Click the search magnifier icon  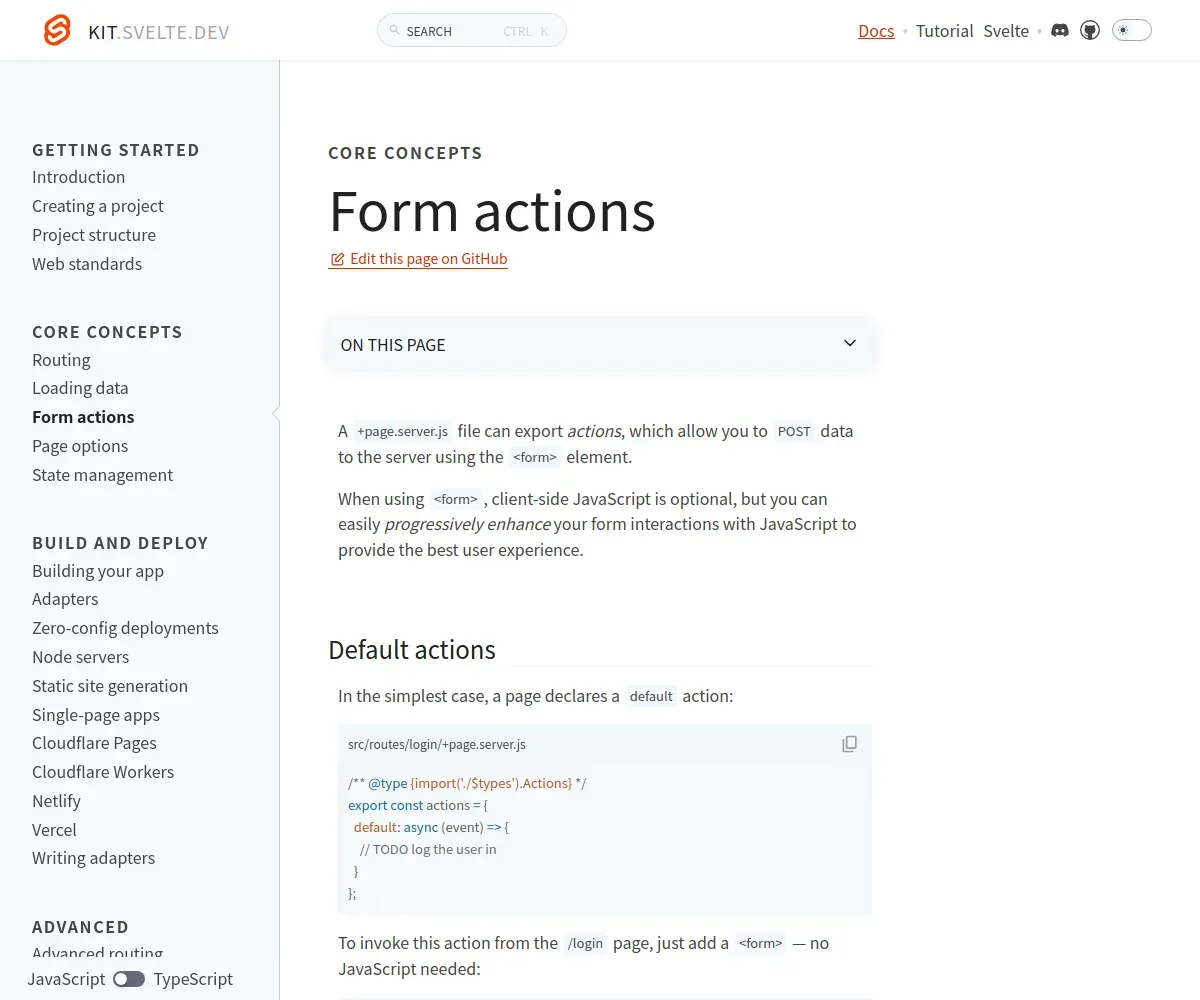pos(394,31)
